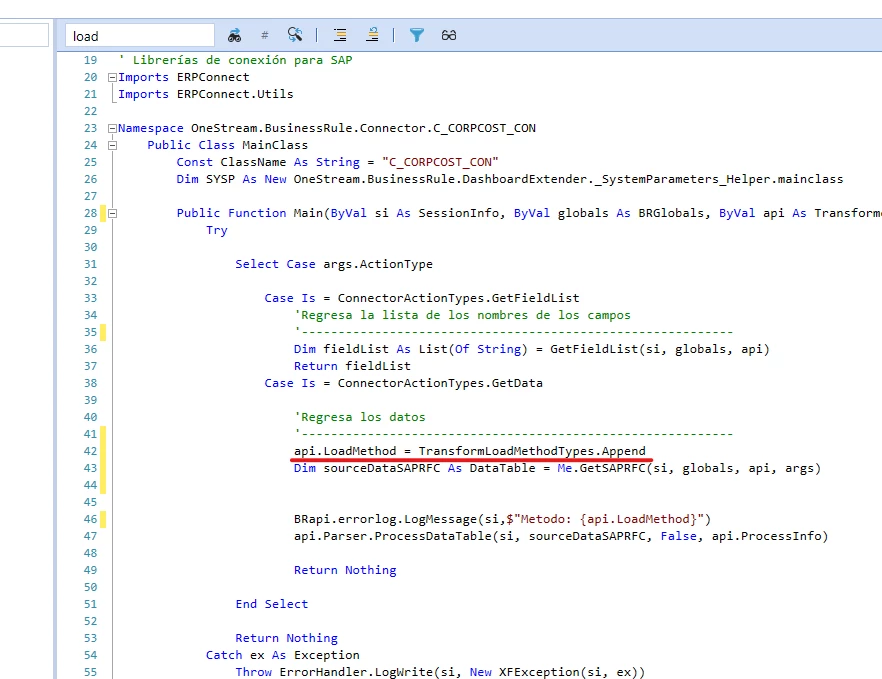The image size is (882, 679).
Task: Click 'ConnectorActionTypes.GetFieldList' text
Action: [x=458, y=298]
